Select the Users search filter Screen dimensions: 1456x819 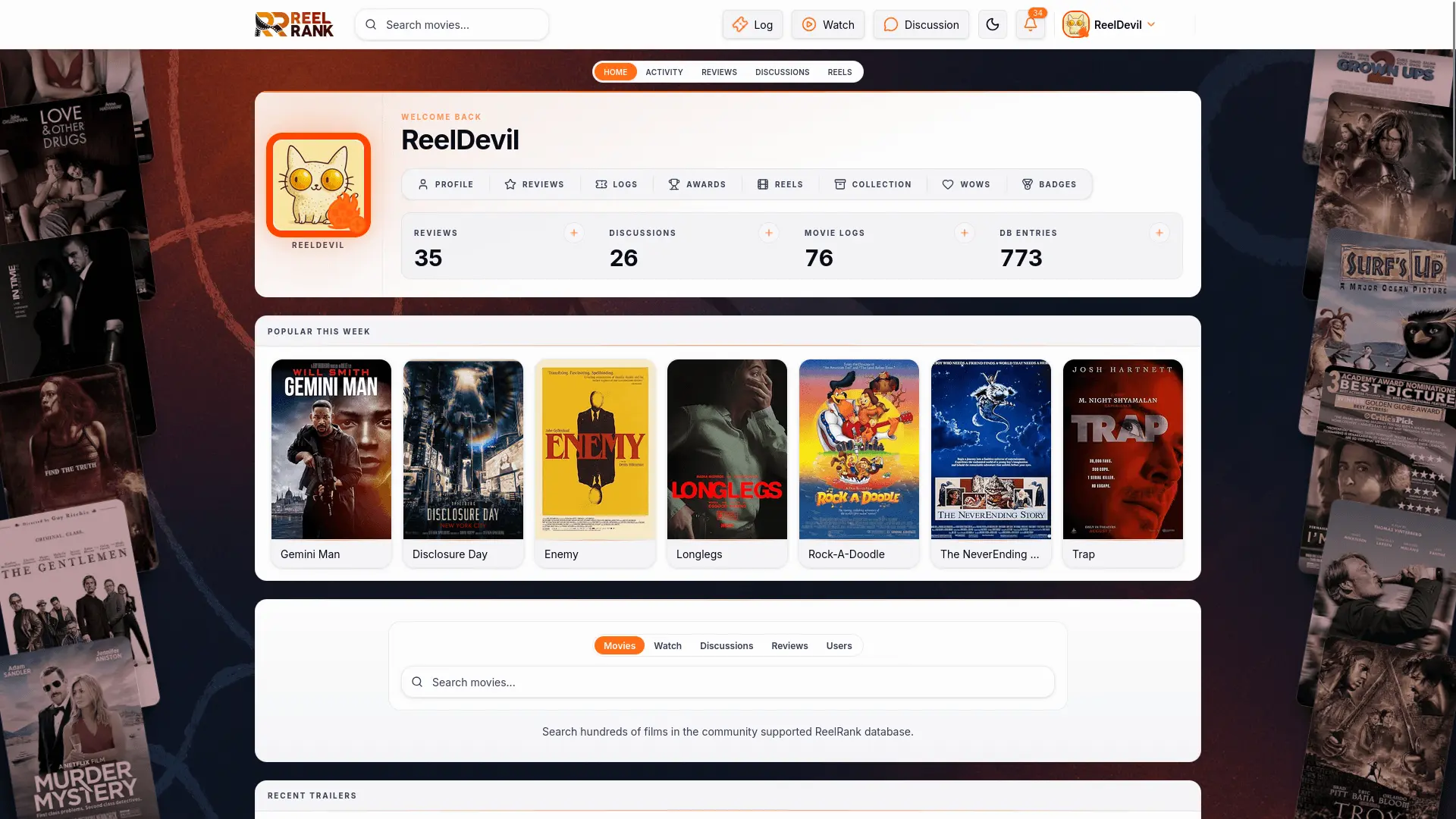click(x=839, y=645)
